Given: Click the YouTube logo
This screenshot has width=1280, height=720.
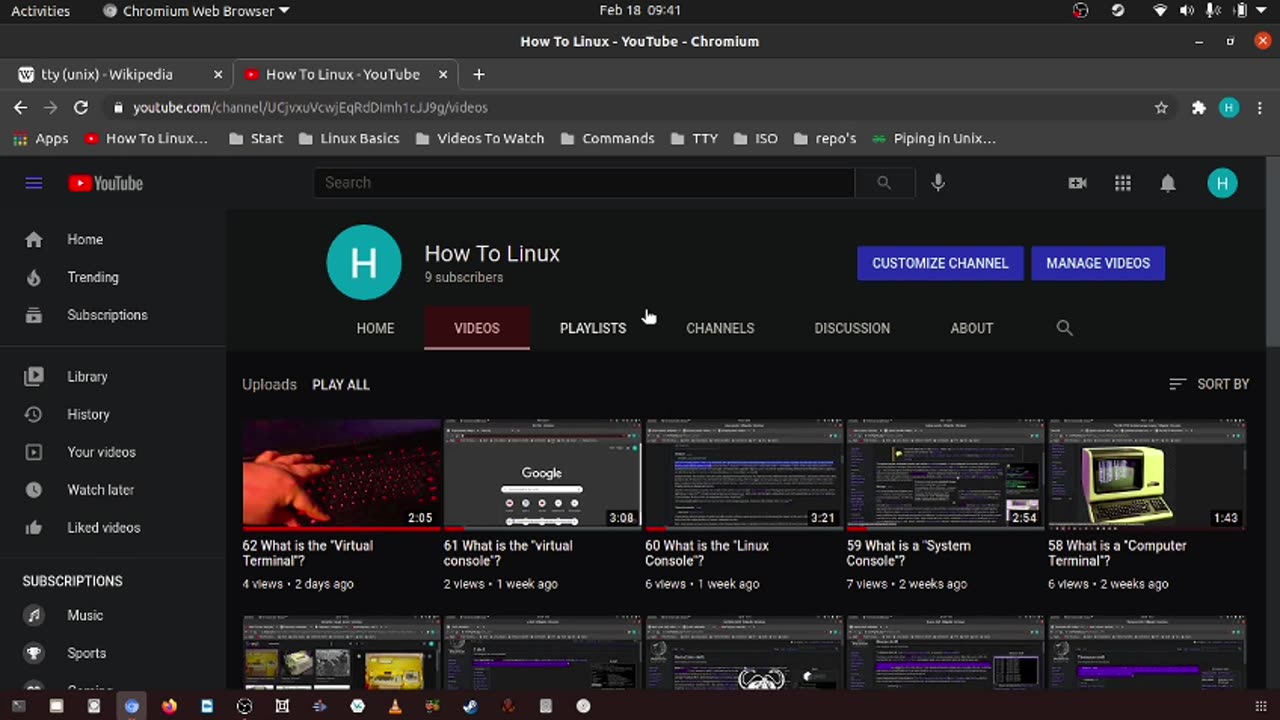Looking at the screenshot, I should [105, 183].
